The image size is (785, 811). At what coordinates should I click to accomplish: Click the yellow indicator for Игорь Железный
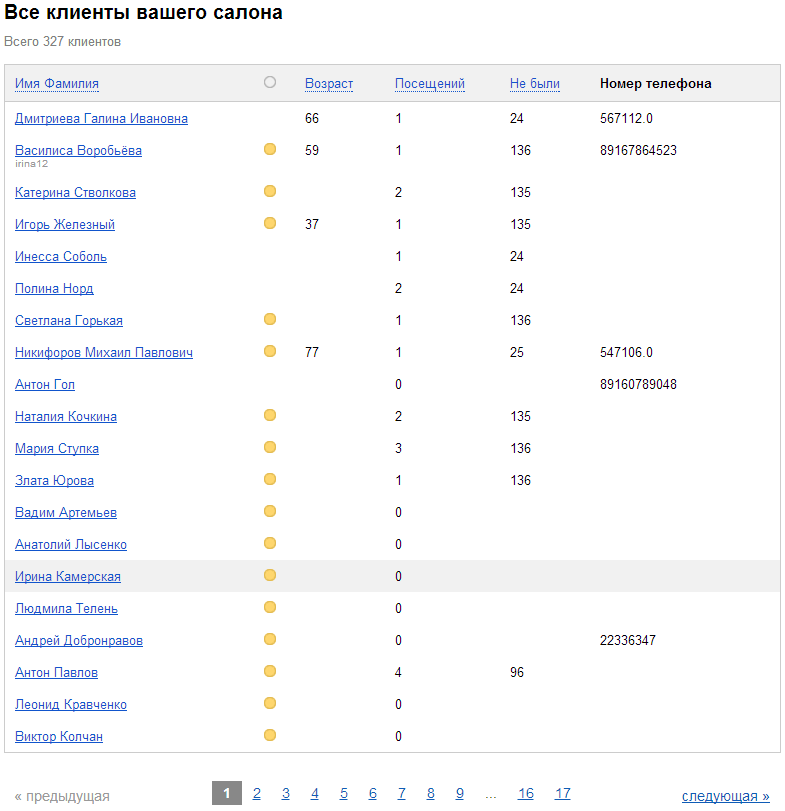pos(270,223)
